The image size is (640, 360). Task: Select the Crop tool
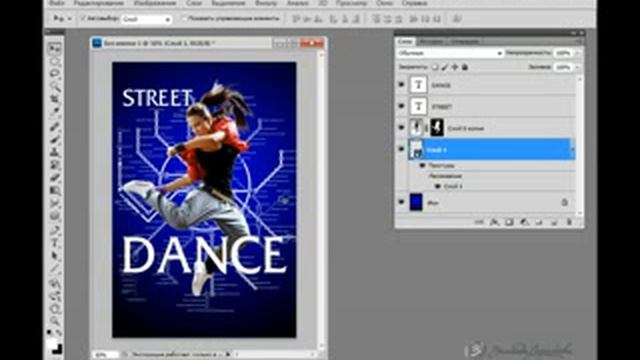[x=54, y=99]
